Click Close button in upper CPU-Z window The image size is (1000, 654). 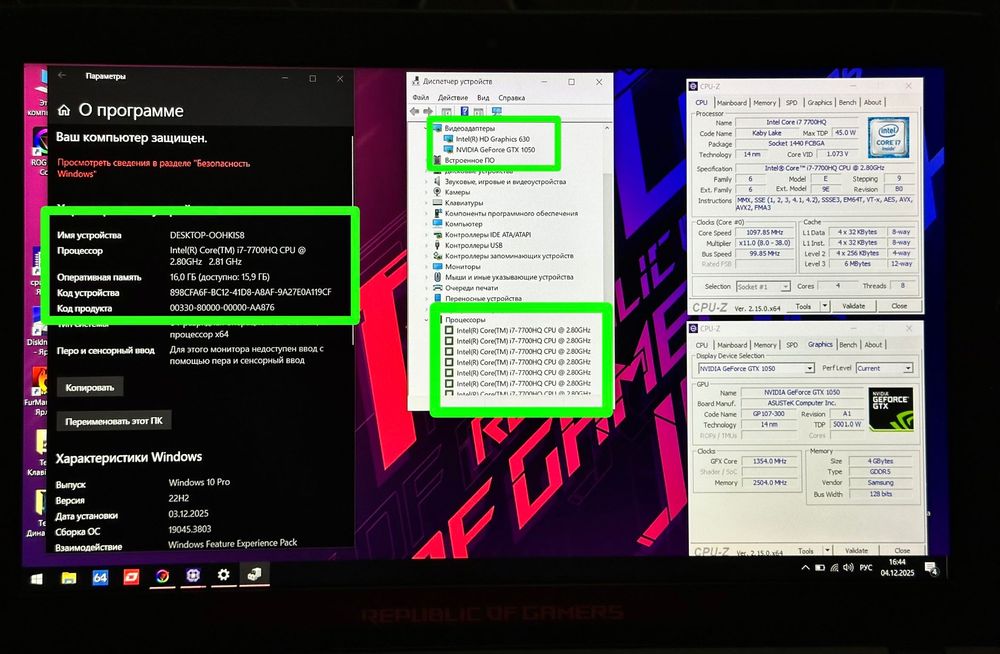pyautogui.click(x=899, y=306)
